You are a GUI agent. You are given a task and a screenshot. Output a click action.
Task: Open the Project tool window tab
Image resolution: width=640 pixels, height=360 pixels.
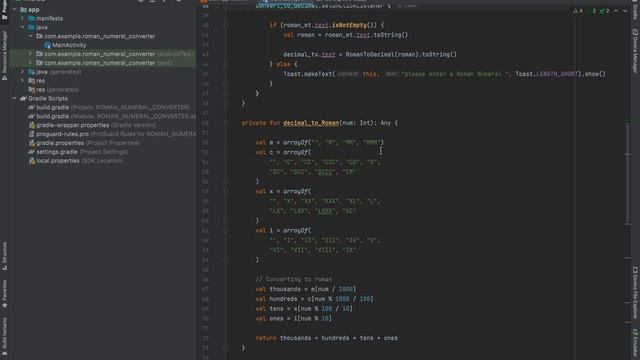pos(4,10)
